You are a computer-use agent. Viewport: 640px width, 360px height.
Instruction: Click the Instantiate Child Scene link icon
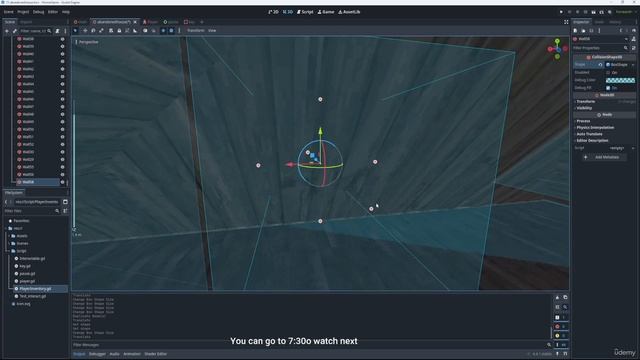click(x=15, y=31)
